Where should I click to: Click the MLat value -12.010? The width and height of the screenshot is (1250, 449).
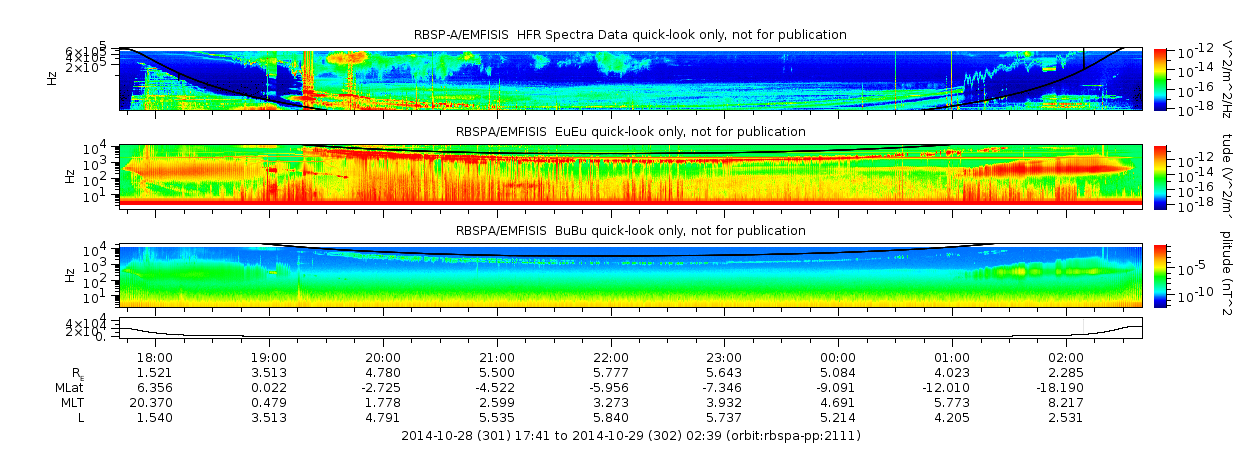click(952, 387)
